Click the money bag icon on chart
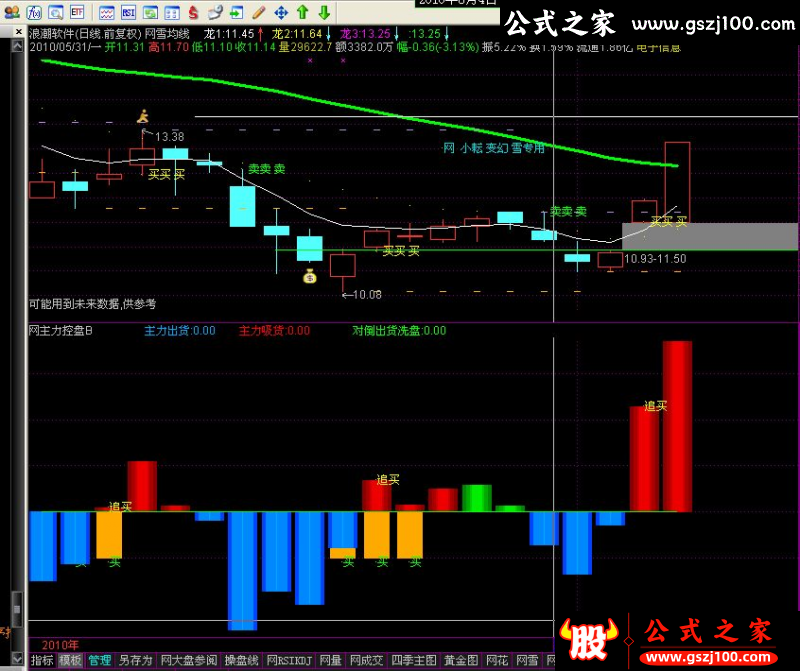 (310, 276)
